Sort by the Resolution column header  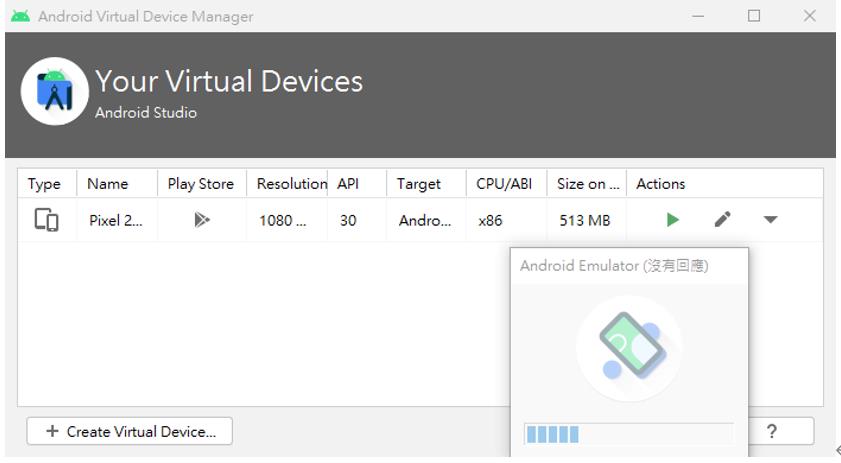(290, 184)
